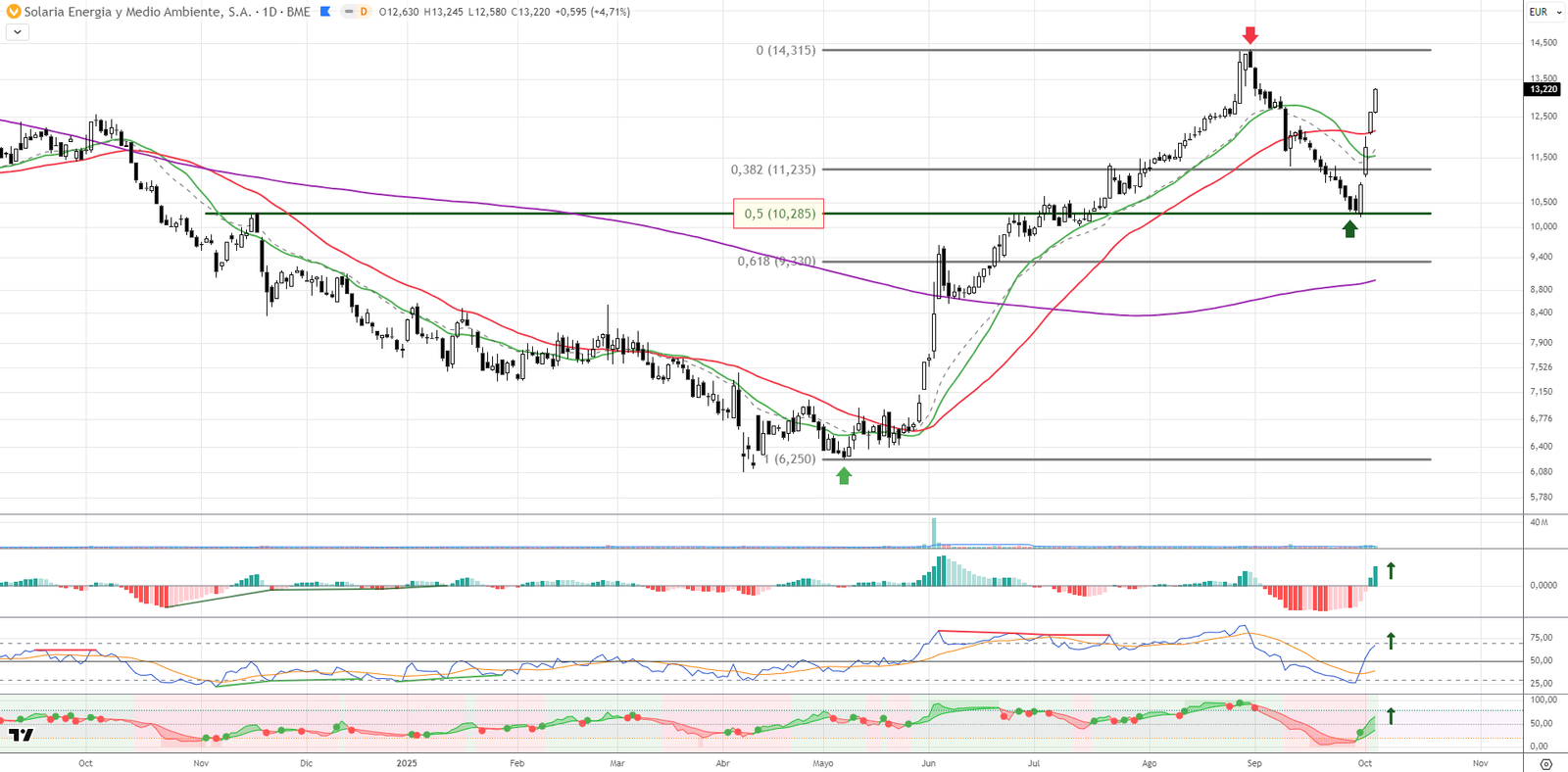The image size is (1568, 772).
Task: Toggle the gray dash pill next to D
Action: (x=348, y=12)
